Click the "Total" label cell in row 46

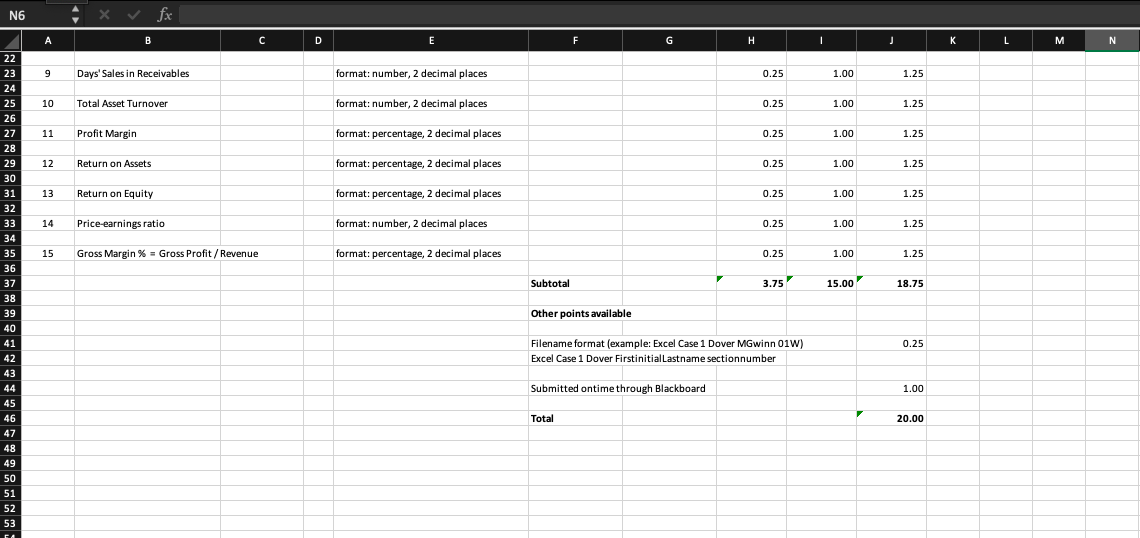576,418
